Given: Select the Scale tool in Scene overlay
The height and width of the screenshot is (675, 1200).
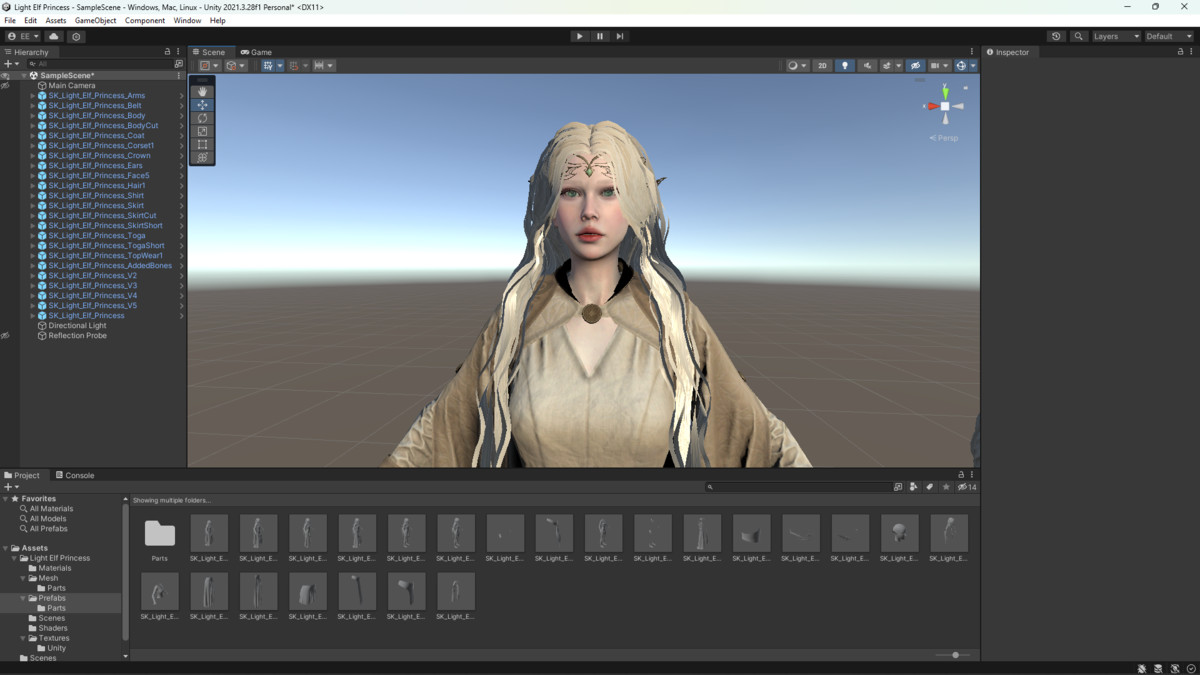Looking at the screenshot, I should coord(202,131).
